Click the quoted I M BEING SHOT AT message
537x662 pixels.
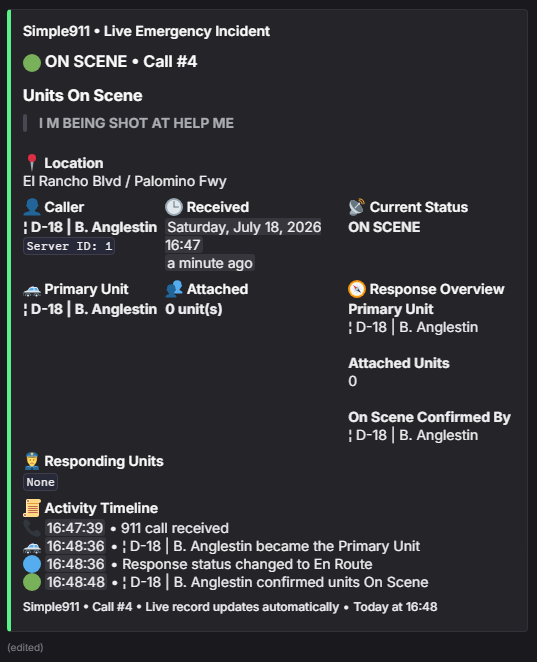click(x=136, y=123)
